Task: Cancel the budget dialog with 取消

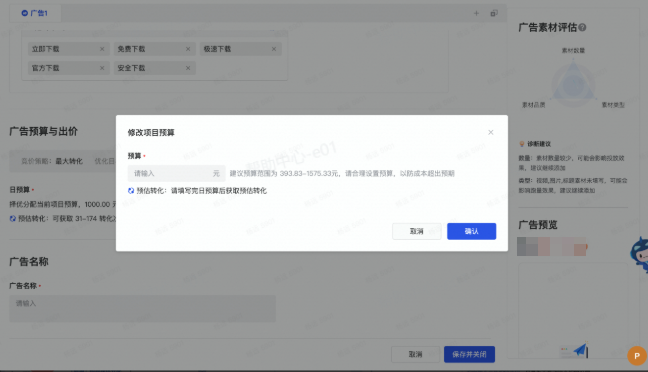Action: pos(417,231)
